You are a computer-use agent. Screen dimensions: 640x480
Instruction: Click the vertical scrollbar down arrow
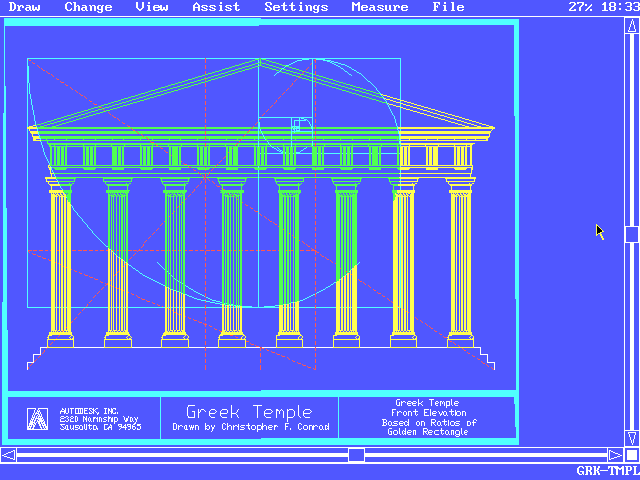(x=631, y=438)
